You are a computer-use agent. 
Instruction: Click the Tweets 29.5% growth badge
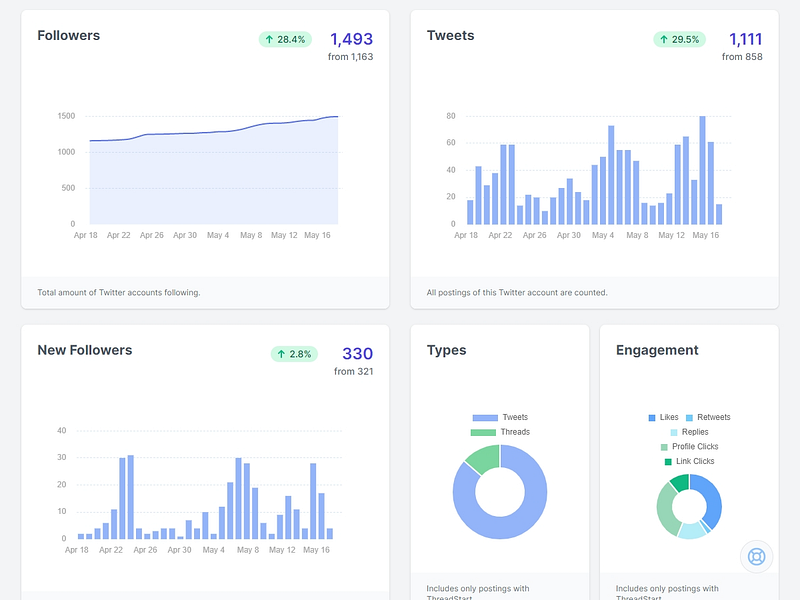(680, 39)
